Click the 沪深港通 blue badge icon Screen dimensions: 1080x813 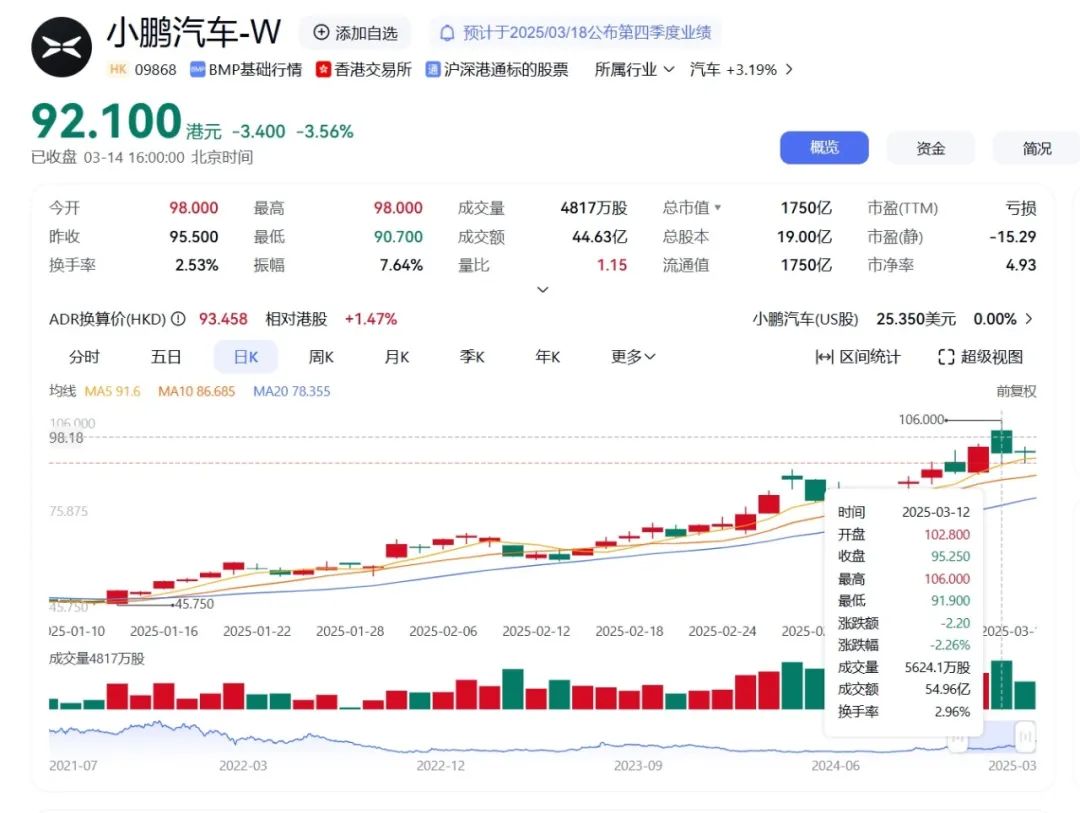pyautogui.click(x=433, y=70)
